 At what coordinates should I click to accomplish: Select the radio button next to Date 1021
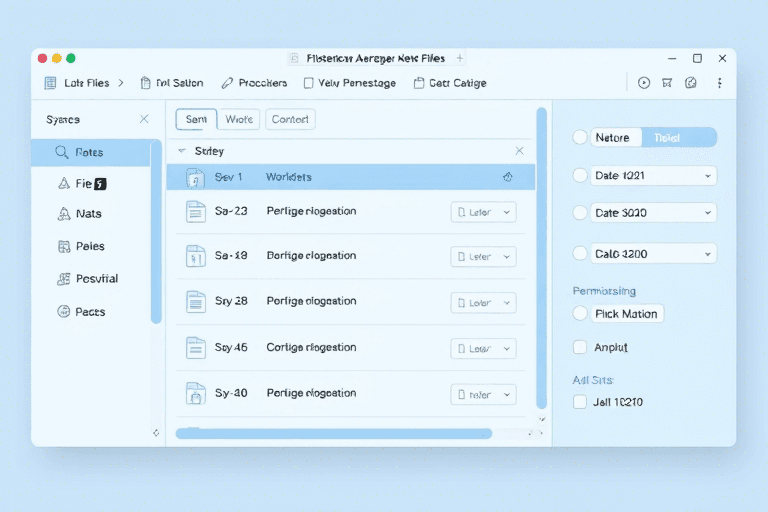pyautogui.click(x=579, y=175)
